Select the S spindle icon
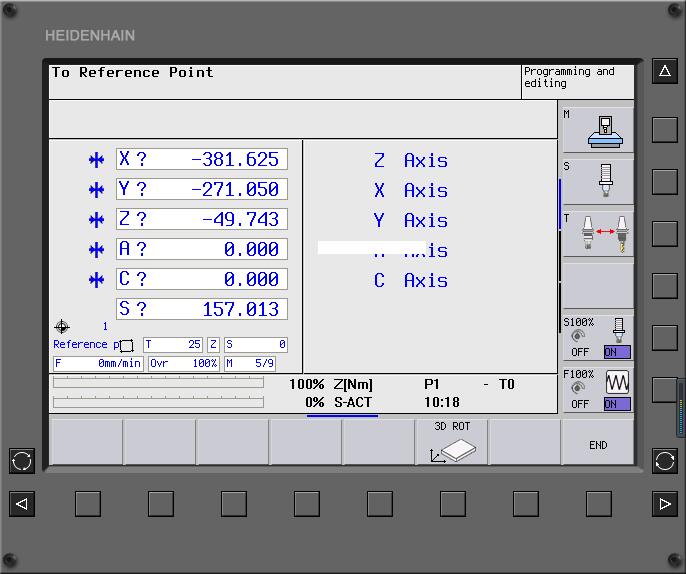686x574 pixels. [x=597, y=182]
